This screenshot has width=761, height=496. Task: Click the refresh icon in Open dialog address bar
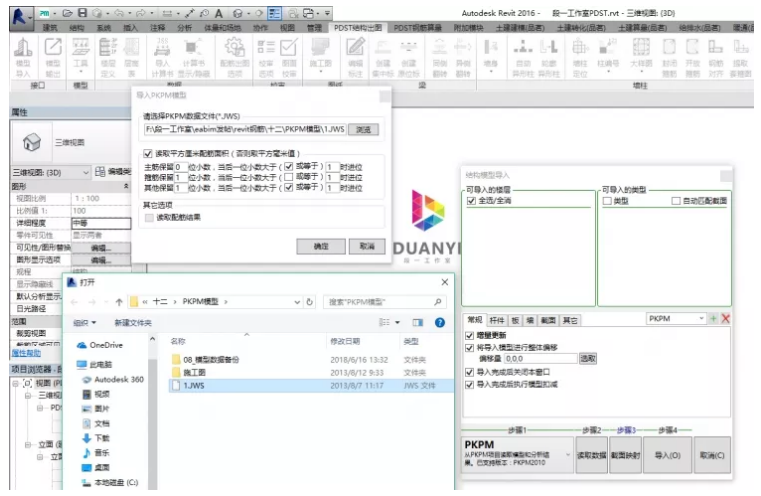tap(310, 302)
